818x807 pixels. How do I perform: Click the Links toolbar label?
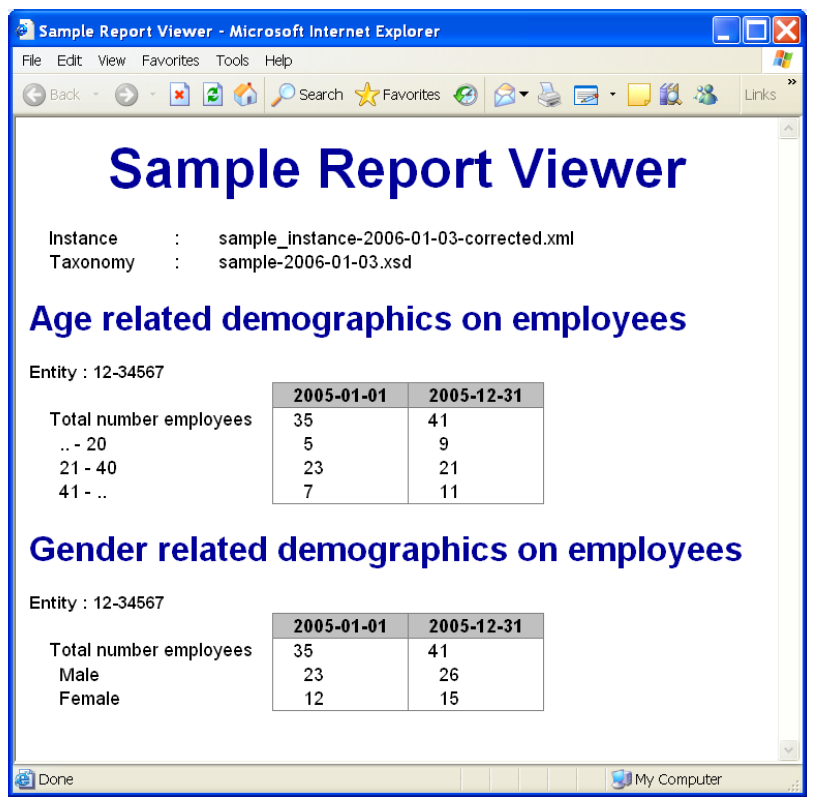(x=760, y=95)
